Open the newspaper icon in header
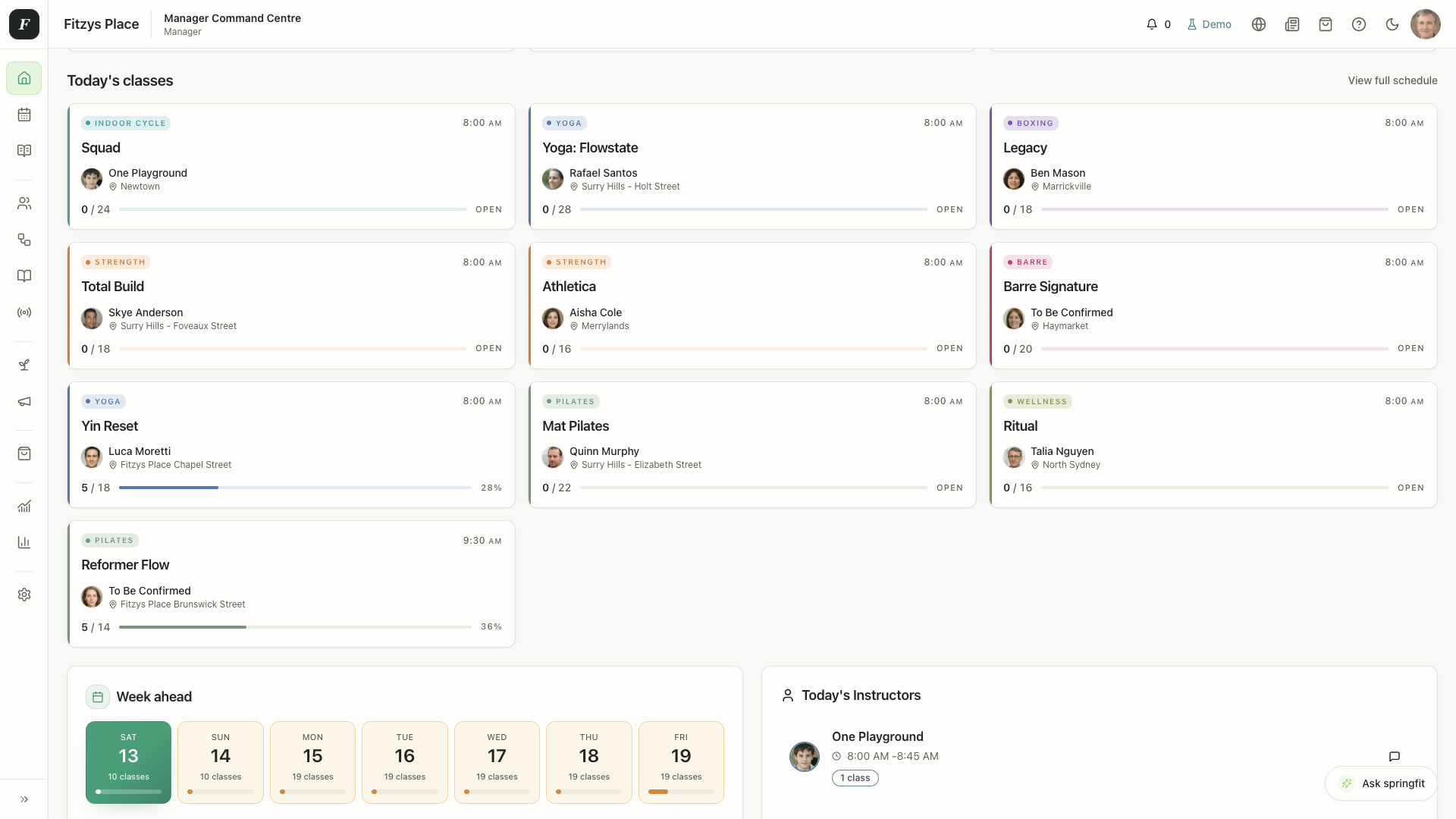This screenshot has height=819, width=1456. pyautogui.click(x=1292, y=24)
